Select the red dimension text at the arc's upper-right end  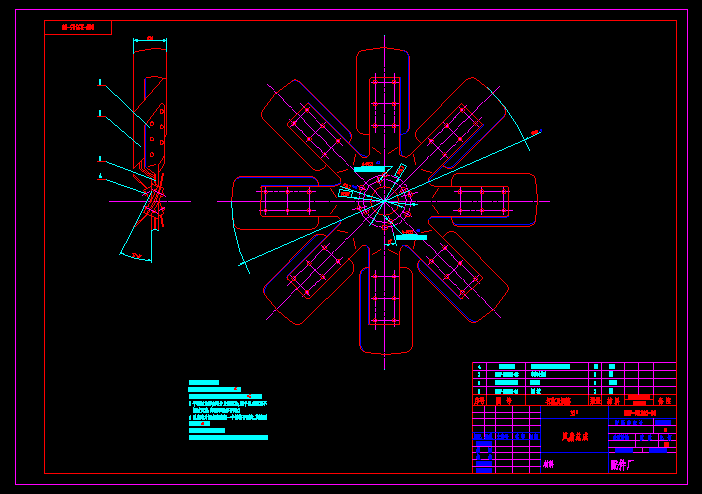(x=535, y=132)
